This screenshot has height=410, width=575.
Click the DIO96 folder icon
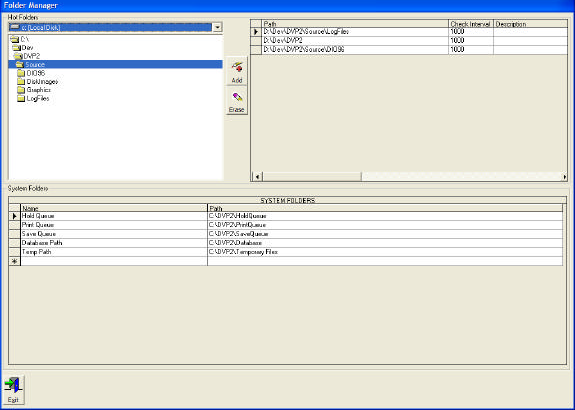click(x=21, y=73)
